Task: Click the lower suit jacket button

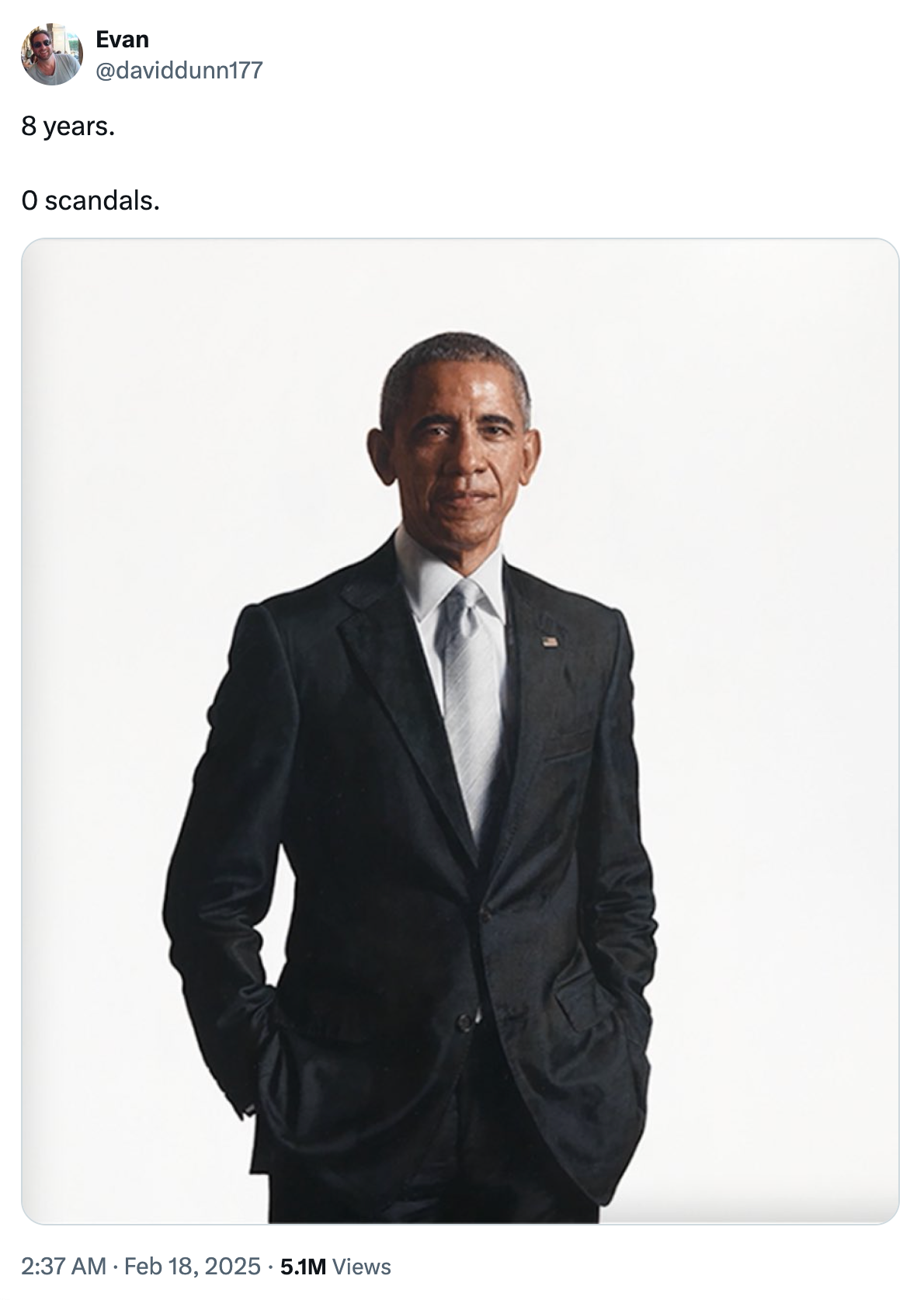Action: [x=464, y=1020]
